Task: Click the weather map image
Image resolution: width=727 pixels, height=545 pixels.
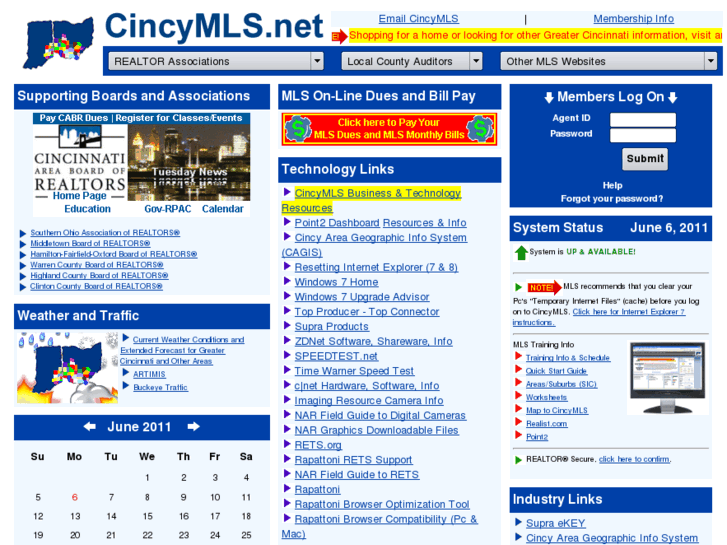Action: point(67,367)
